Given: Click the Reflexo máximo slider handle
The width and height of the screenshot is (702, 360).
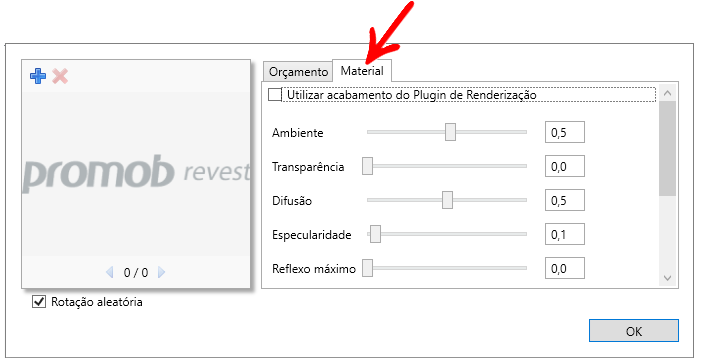Looking at the screenshot, I should (368, 268).
